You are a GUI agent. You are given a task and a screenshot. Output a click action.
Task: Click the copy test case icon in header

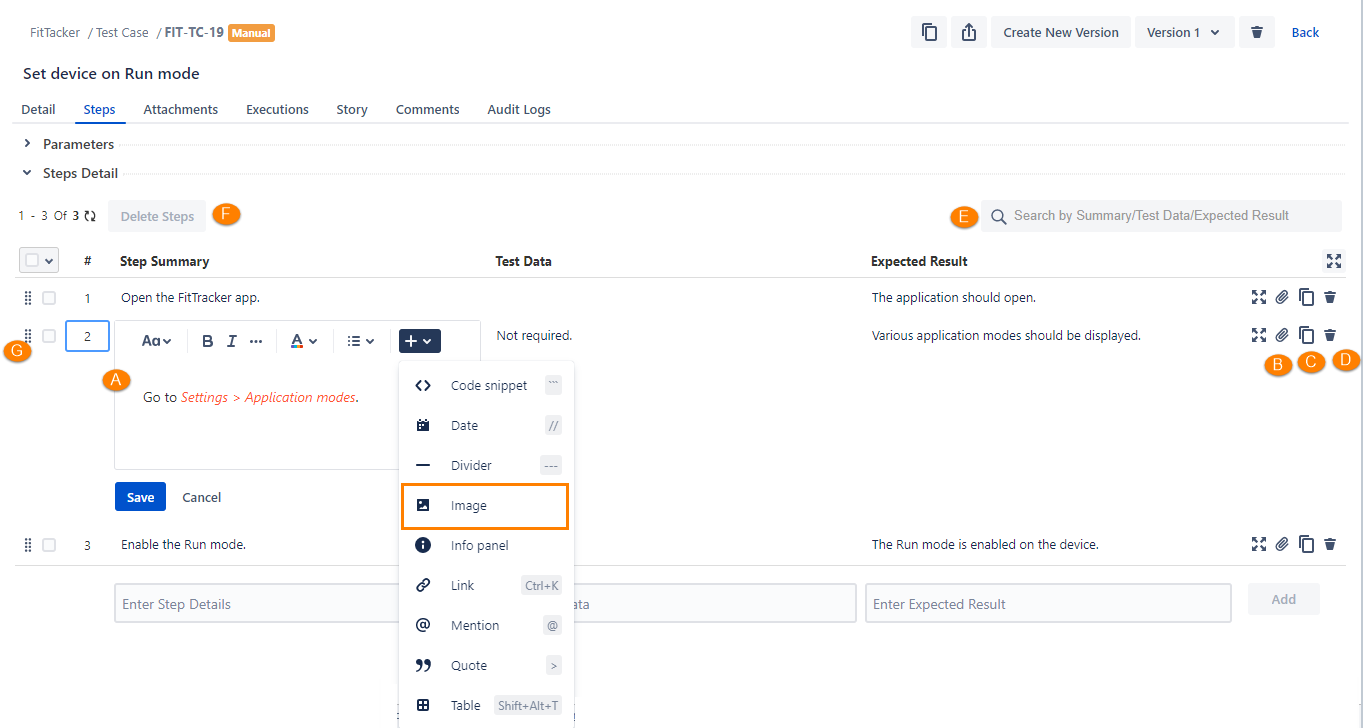point(929,32)
